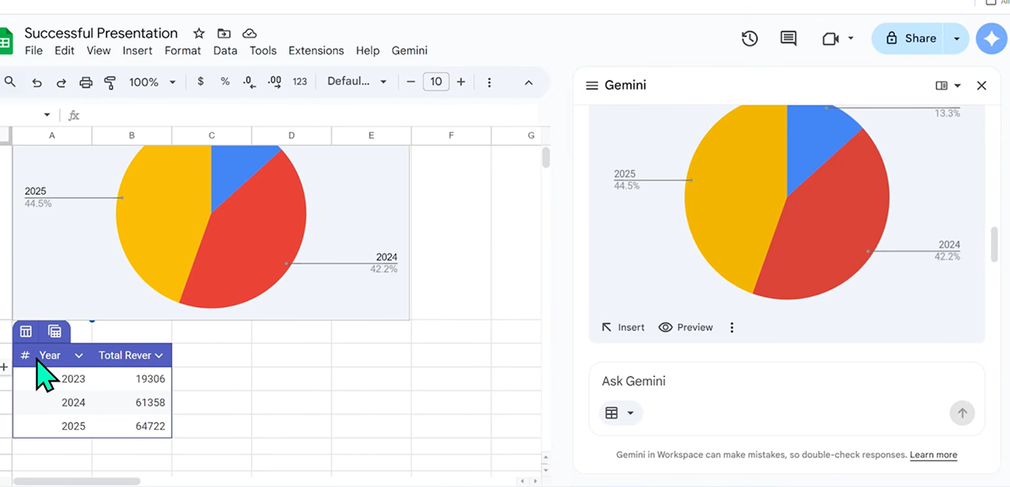Open the Gemini panel hamburger menu
1010x487 pixels.
coord(592,86)
